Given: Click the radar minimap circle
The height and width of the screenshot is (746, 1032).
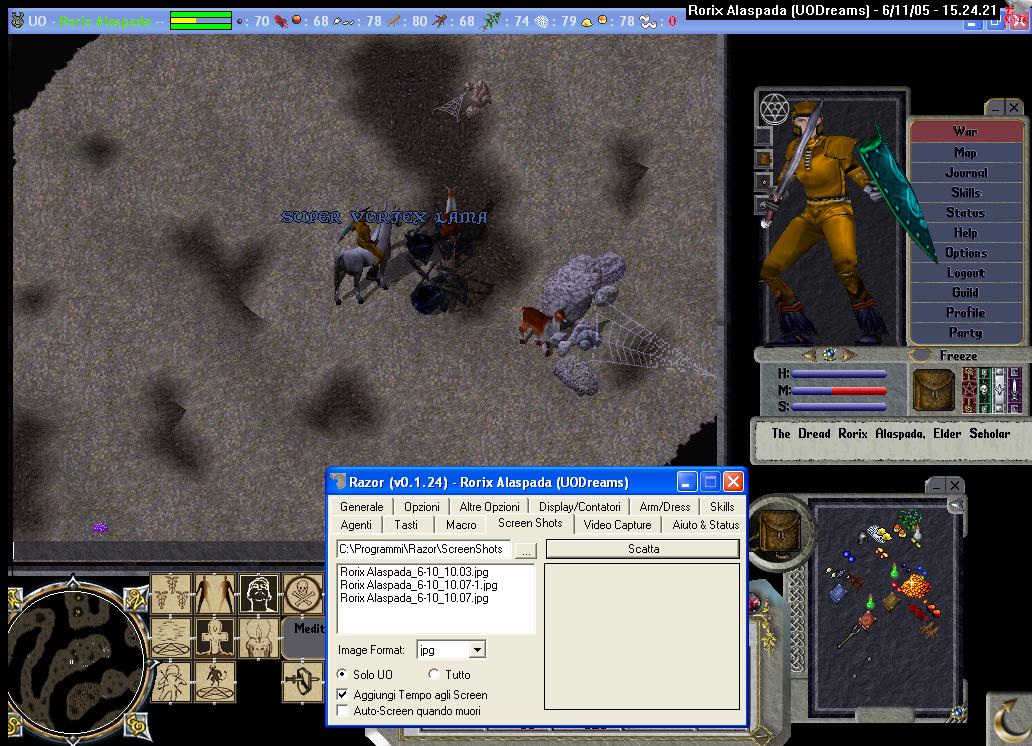Looking at the screenshot, I should 74,662.
